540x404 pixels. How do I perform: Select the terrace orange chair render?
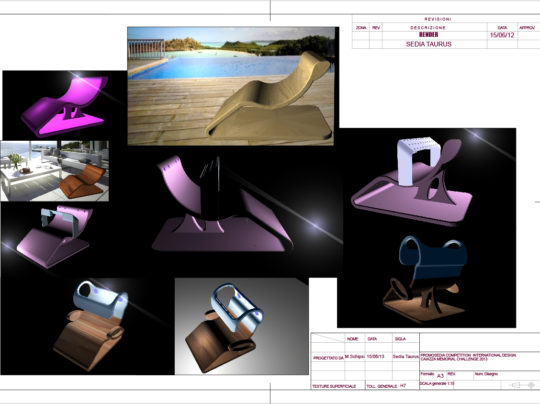(x=55, y=170)
